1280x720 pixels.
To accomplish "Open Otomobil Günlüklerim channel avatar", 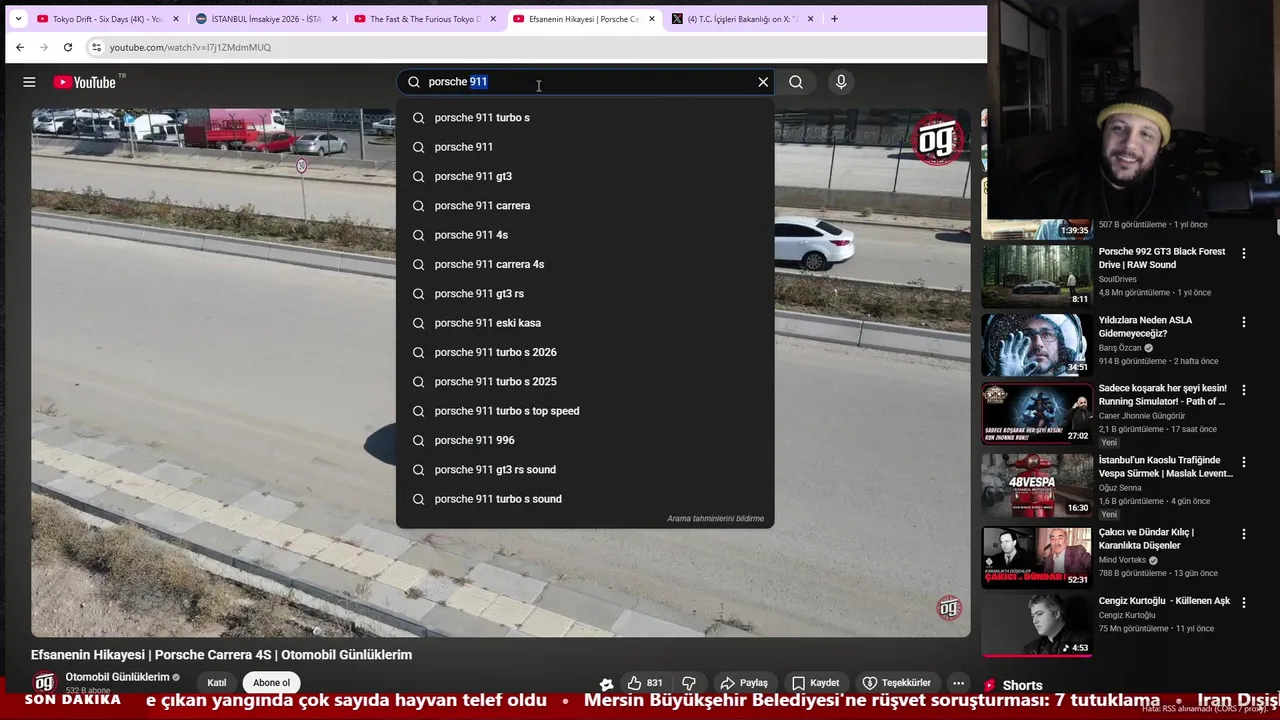I will [44, 682].
